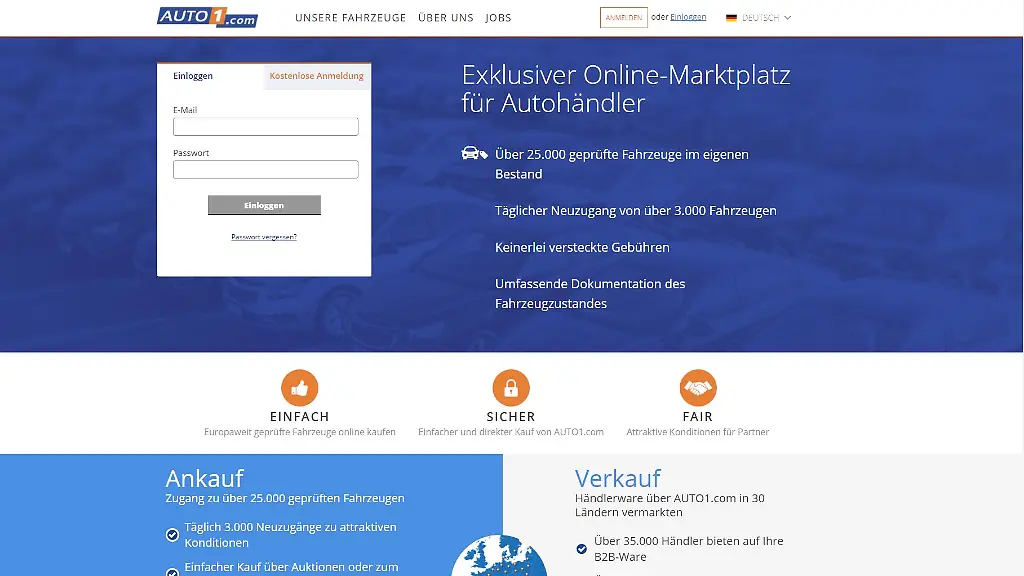Select the Einloggen tab in login box
This screenshot has height=576, width=1024.
coord(193,76)
